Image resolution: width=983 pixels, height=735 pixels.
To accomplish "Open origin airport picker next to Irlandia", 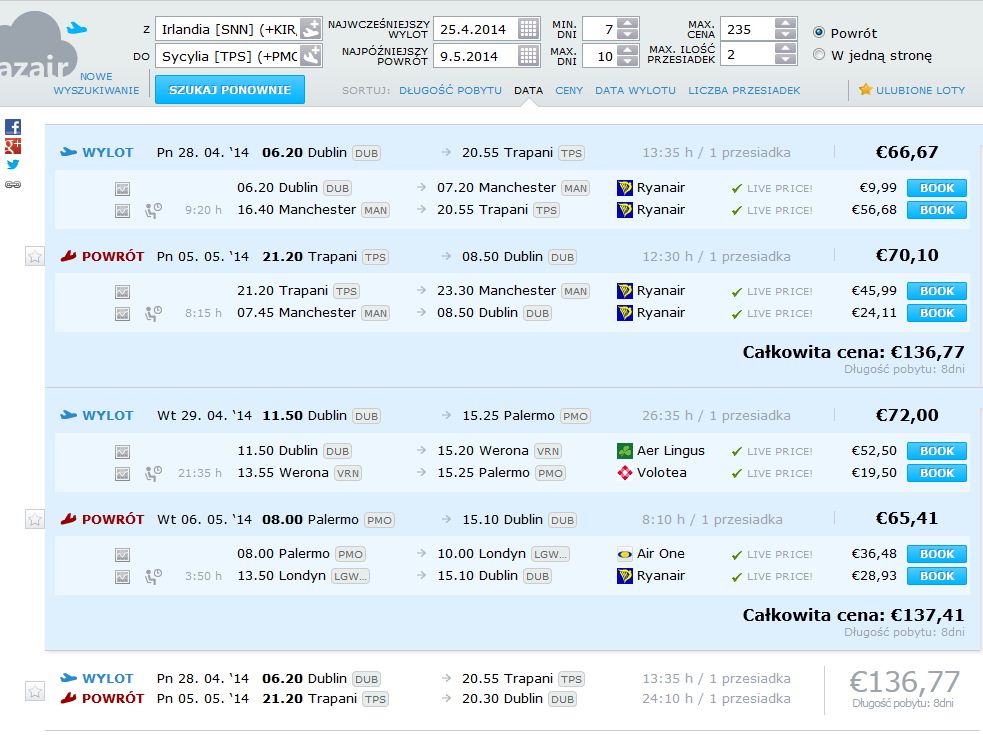I will pos(310,29).
